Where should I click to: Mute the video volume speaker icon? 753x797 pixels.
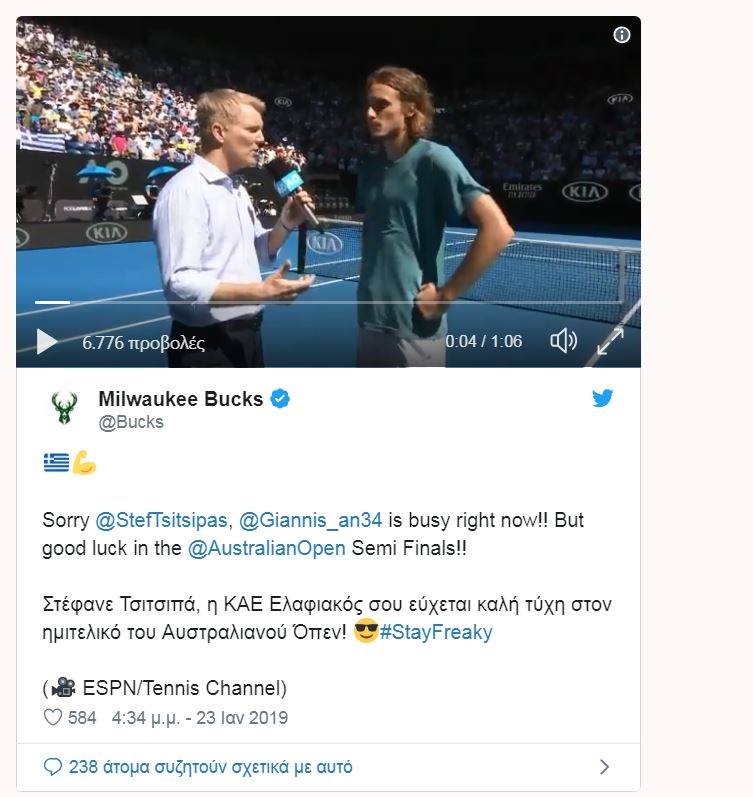pyautogui.click(x=563, y=341)
